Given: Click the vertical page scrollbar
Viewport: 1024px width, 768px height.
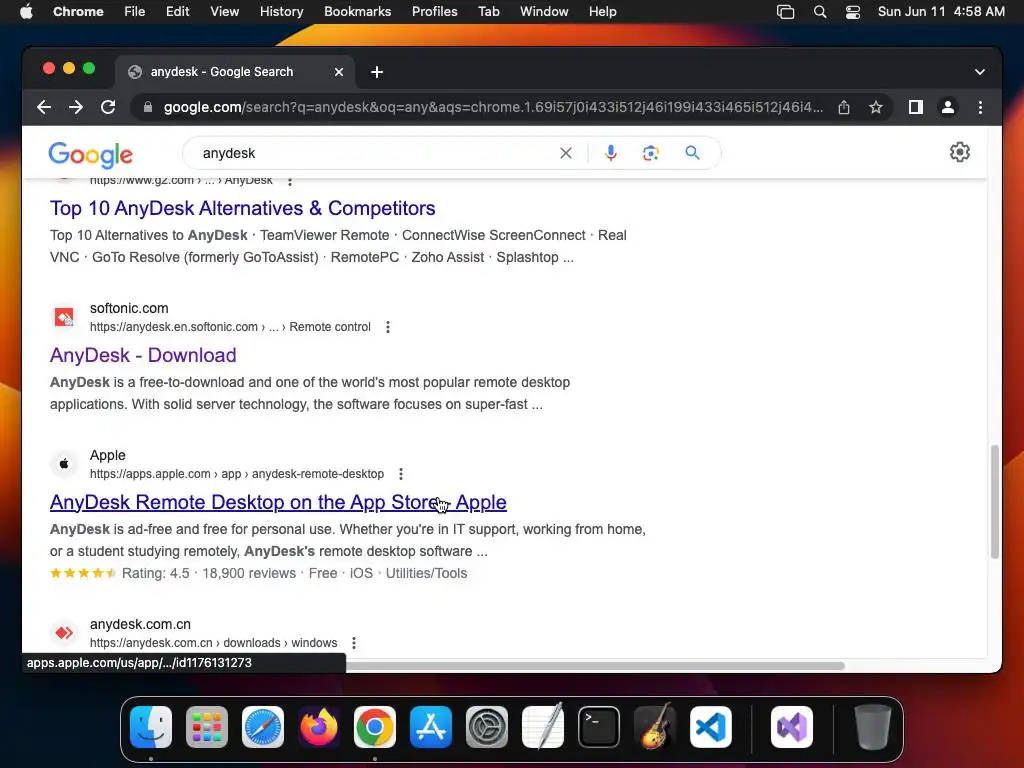Looking at the screenshot, I should click(995, 502).
